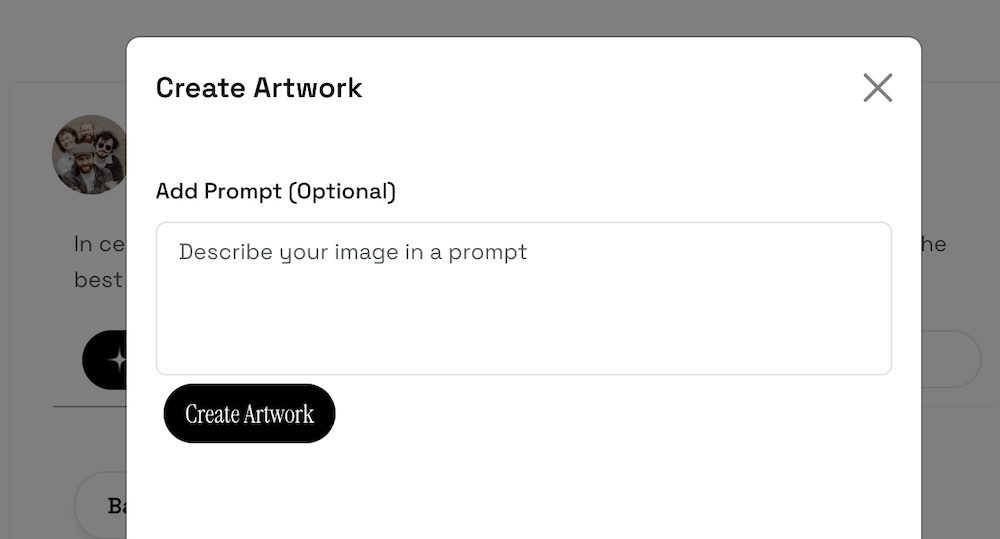1000x539 pixels.
Task: Click the "Describe your image in a prompt" placeholder
Action: tap(353, 252)
